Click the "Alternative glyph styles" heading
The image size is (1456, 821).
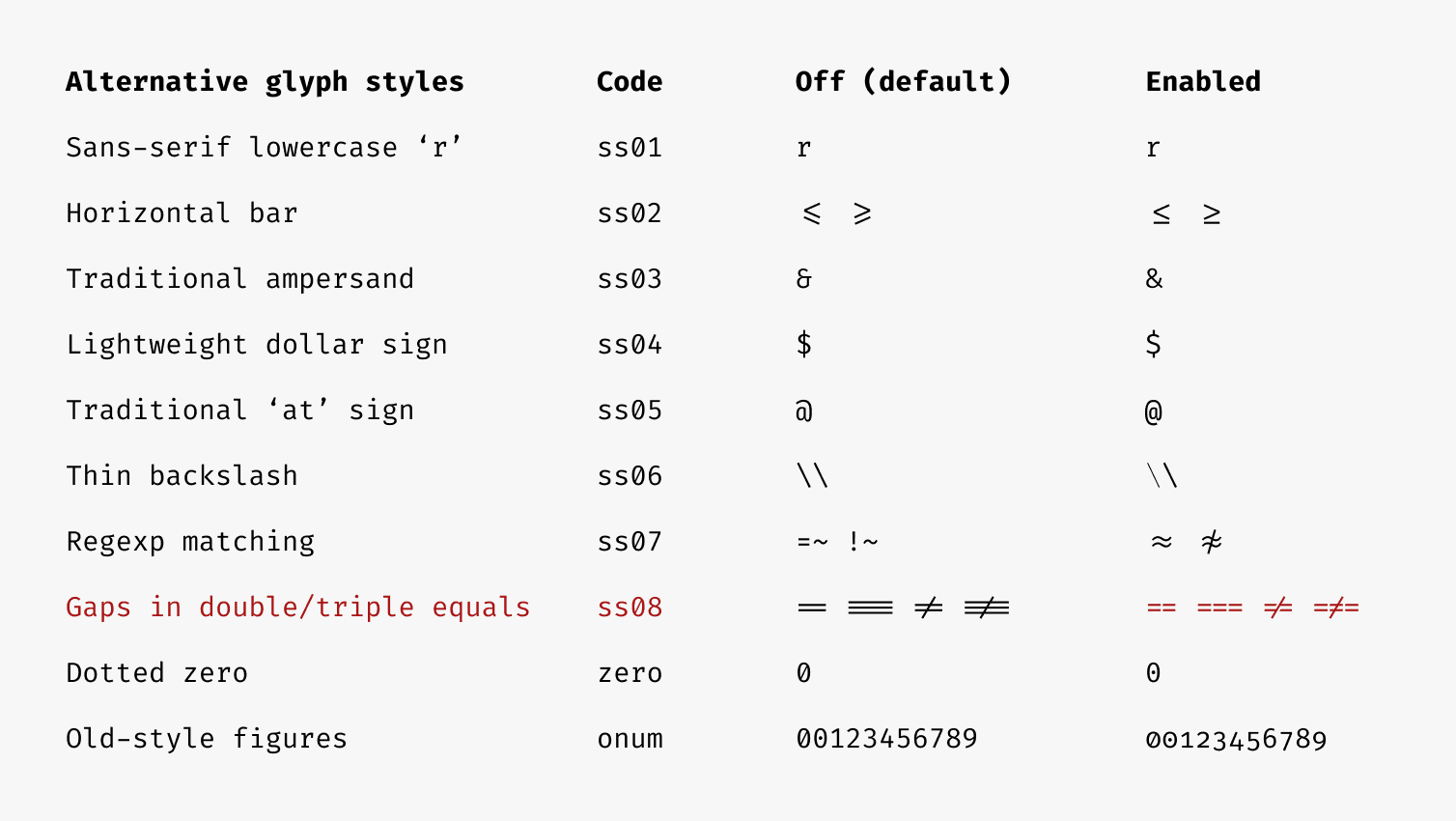pyautogui.click(x=265, y=82)
